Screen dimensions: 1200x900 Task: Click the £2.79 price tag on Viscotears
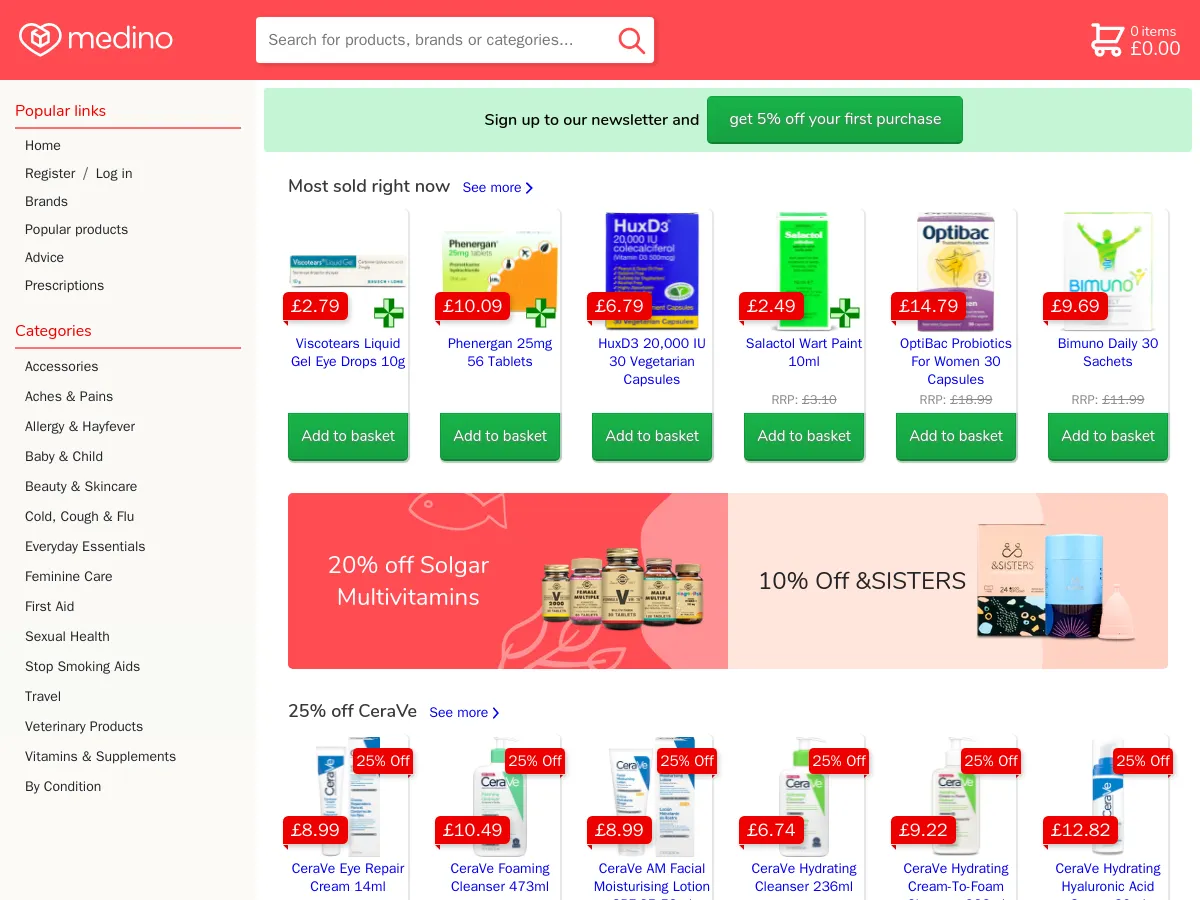(x=315, y=306)
